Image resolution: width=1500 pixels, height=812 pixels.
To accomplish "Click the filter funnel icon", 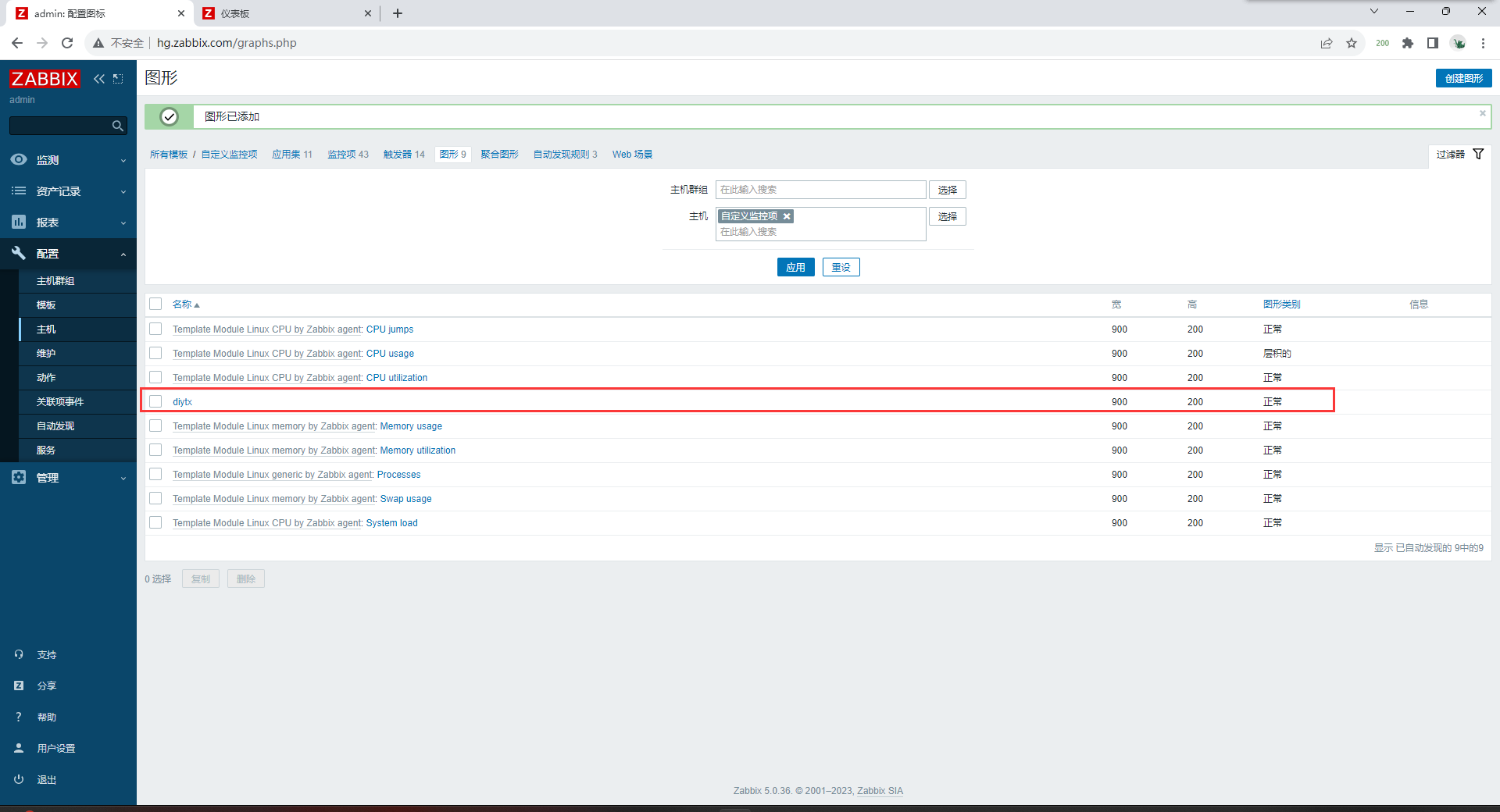I will [x=1478, y=154].
